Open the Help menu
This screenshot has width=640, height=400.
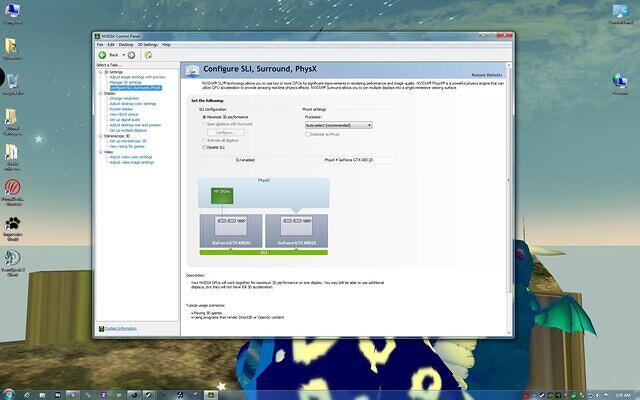coord(167,44)
